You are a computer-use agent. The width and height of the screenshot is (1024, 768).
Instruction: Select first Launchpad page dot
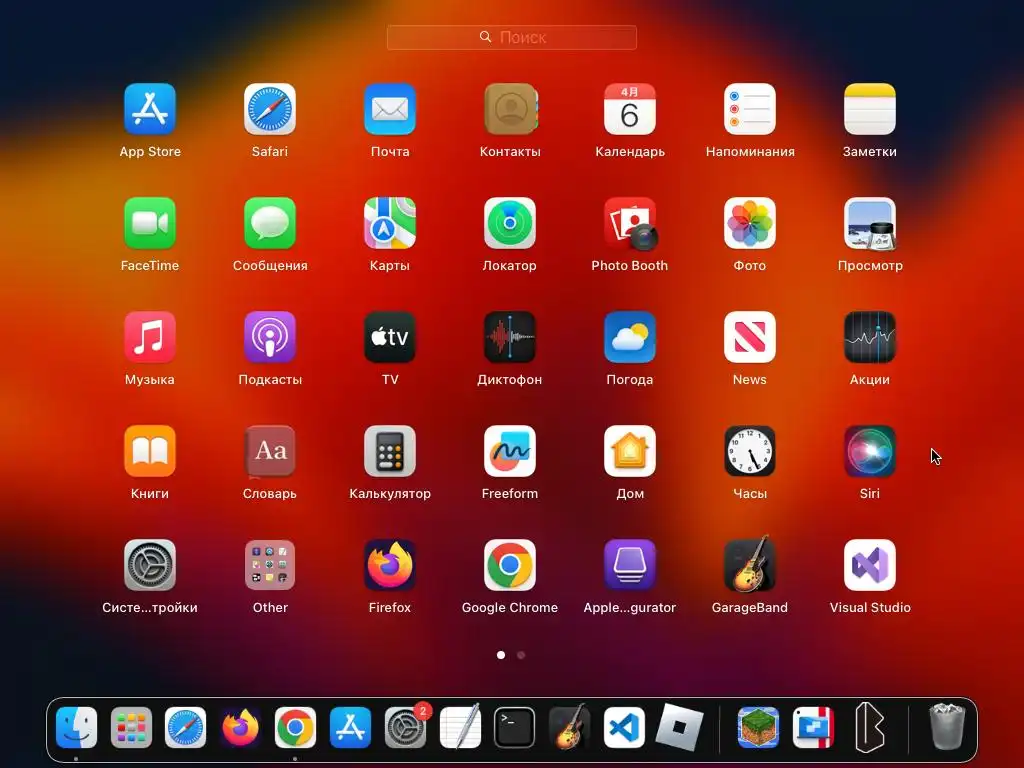coord(501,655)
